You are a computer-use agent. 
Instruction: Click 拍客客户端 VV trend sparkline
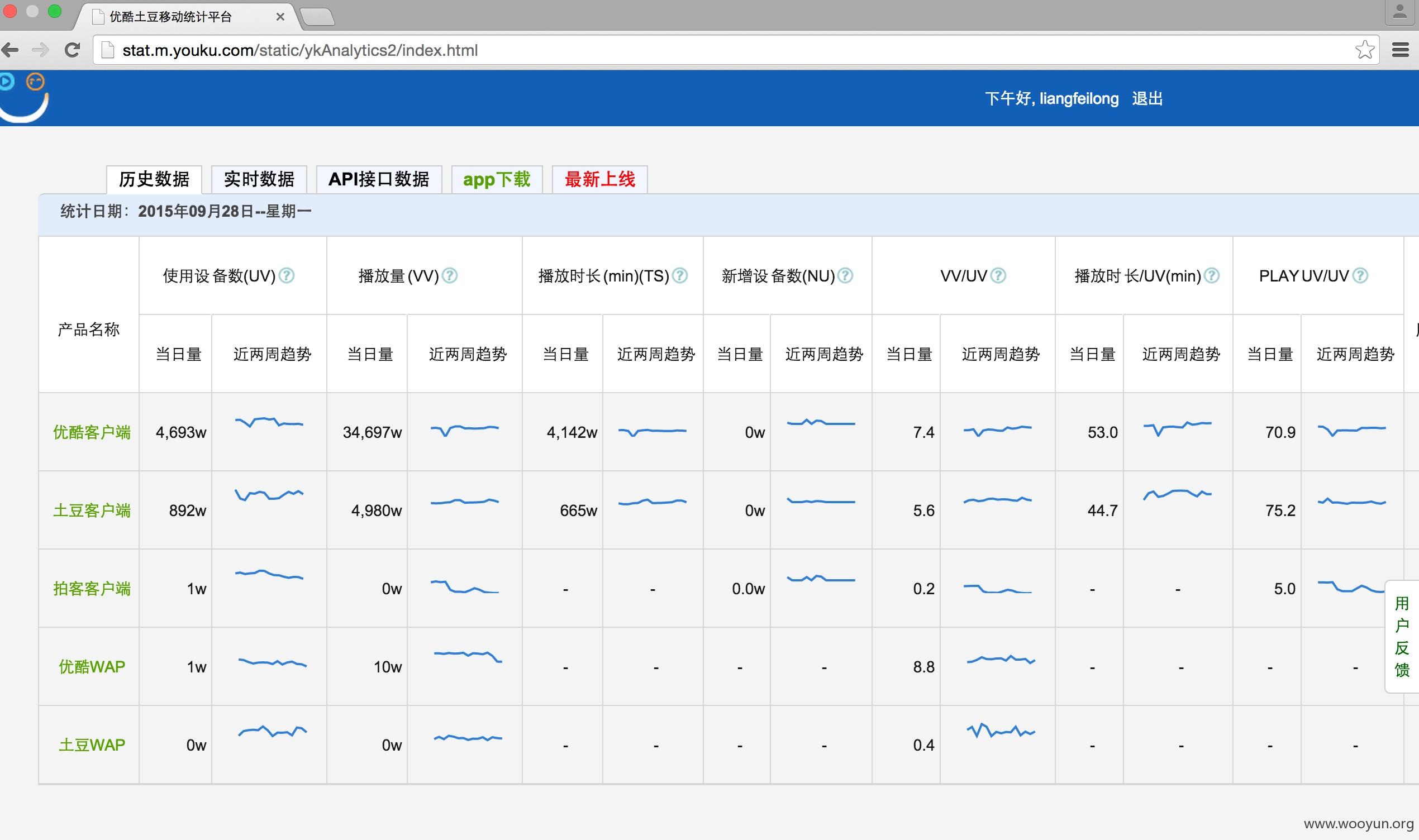[x=465, y=586]
